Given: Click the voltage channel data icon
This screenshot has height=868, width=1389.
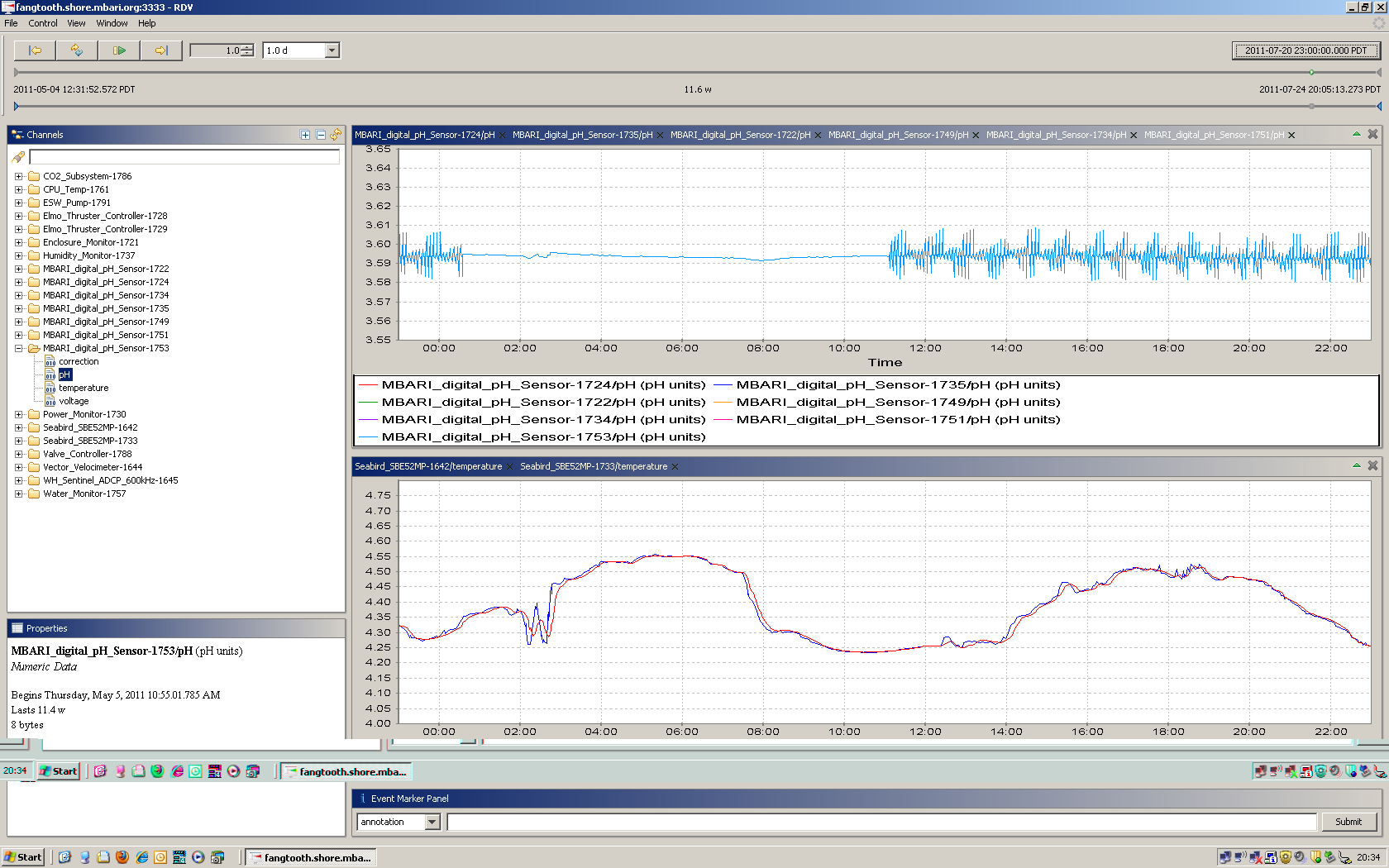Looking at the screenshot, I should click(50, 401).
